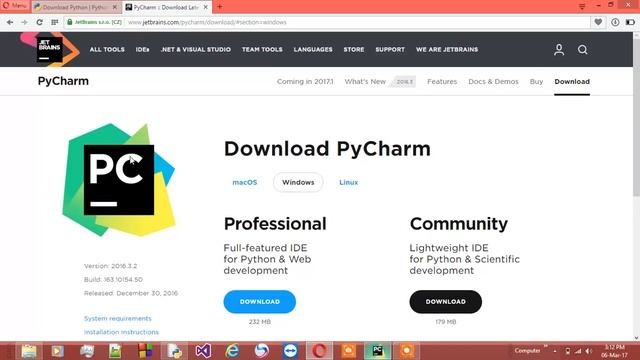Open the Speed Dial grid icon

55,22
